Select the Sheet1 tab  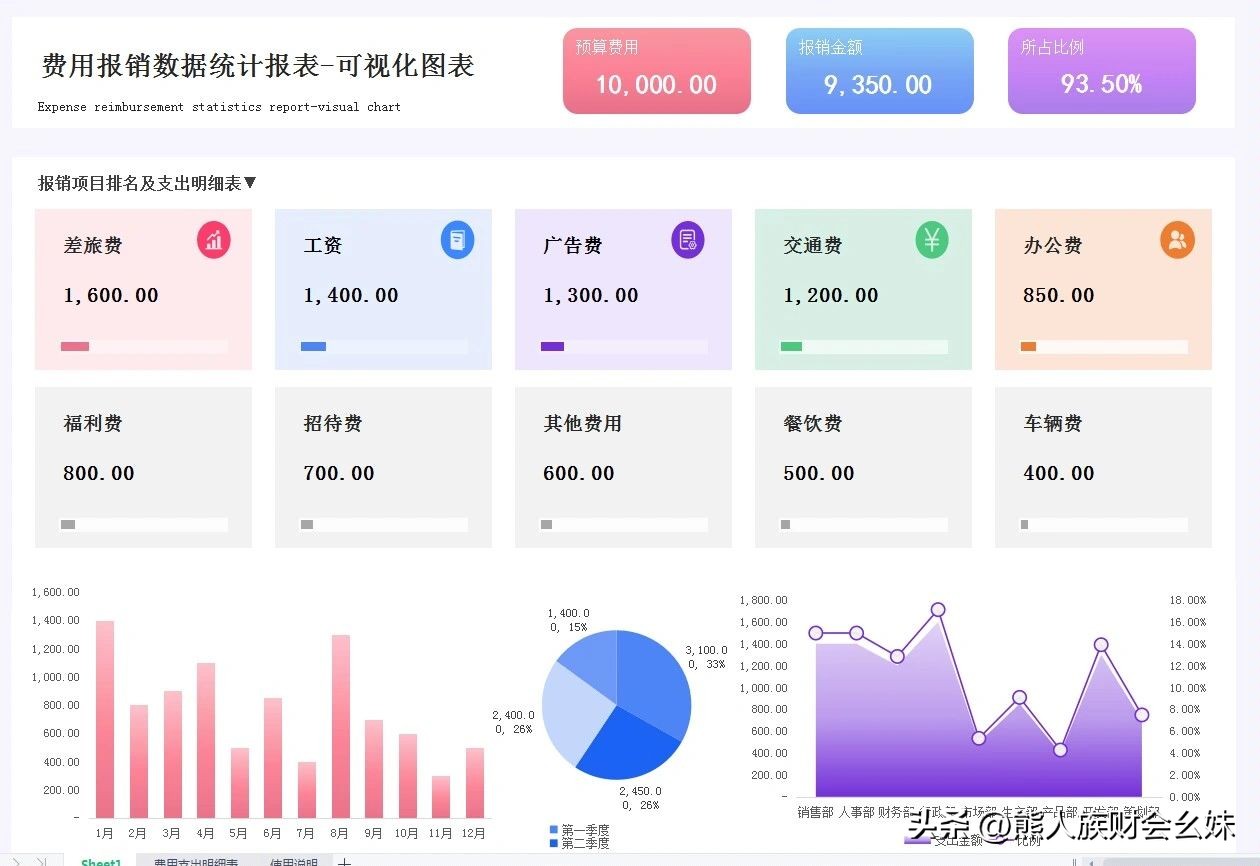point(100,861)
